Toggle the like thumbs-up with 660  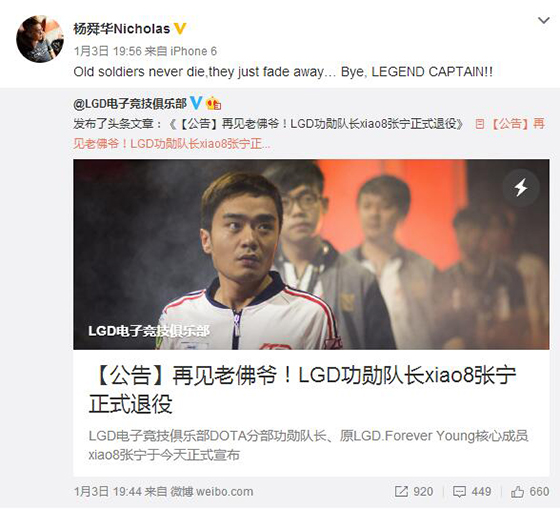[x=530, y=491]
